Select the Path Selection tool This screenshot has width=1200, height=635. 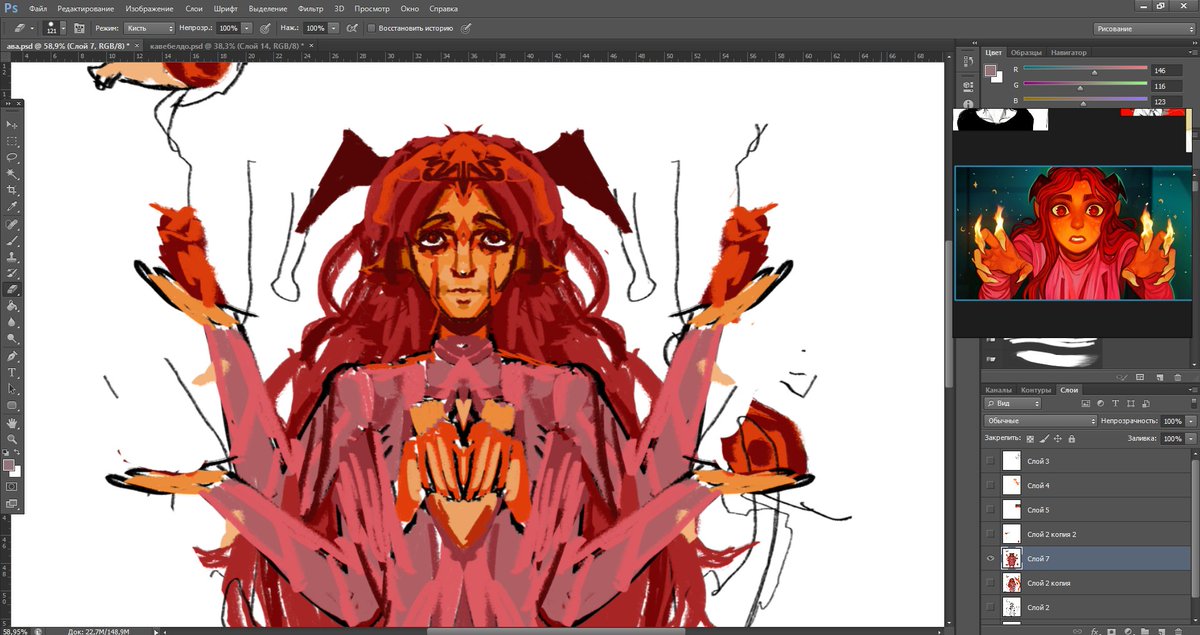click(12, 389)
